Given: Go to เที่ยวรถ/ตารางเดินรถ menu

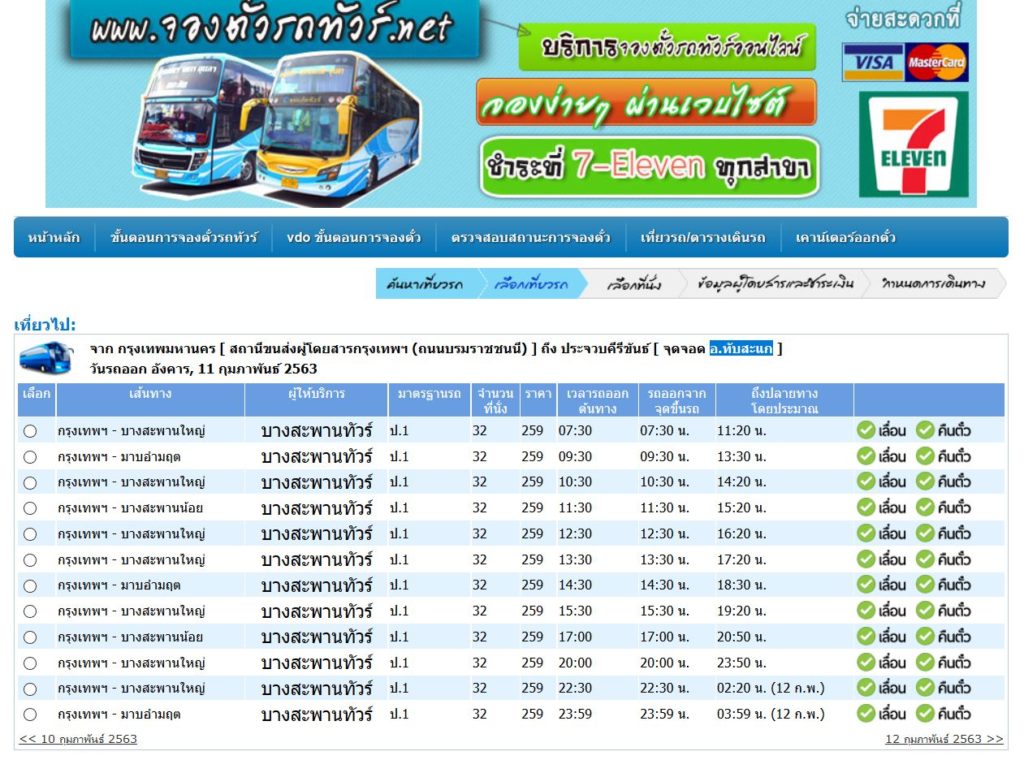Looking at the screenshot, I should click(702, 238).
